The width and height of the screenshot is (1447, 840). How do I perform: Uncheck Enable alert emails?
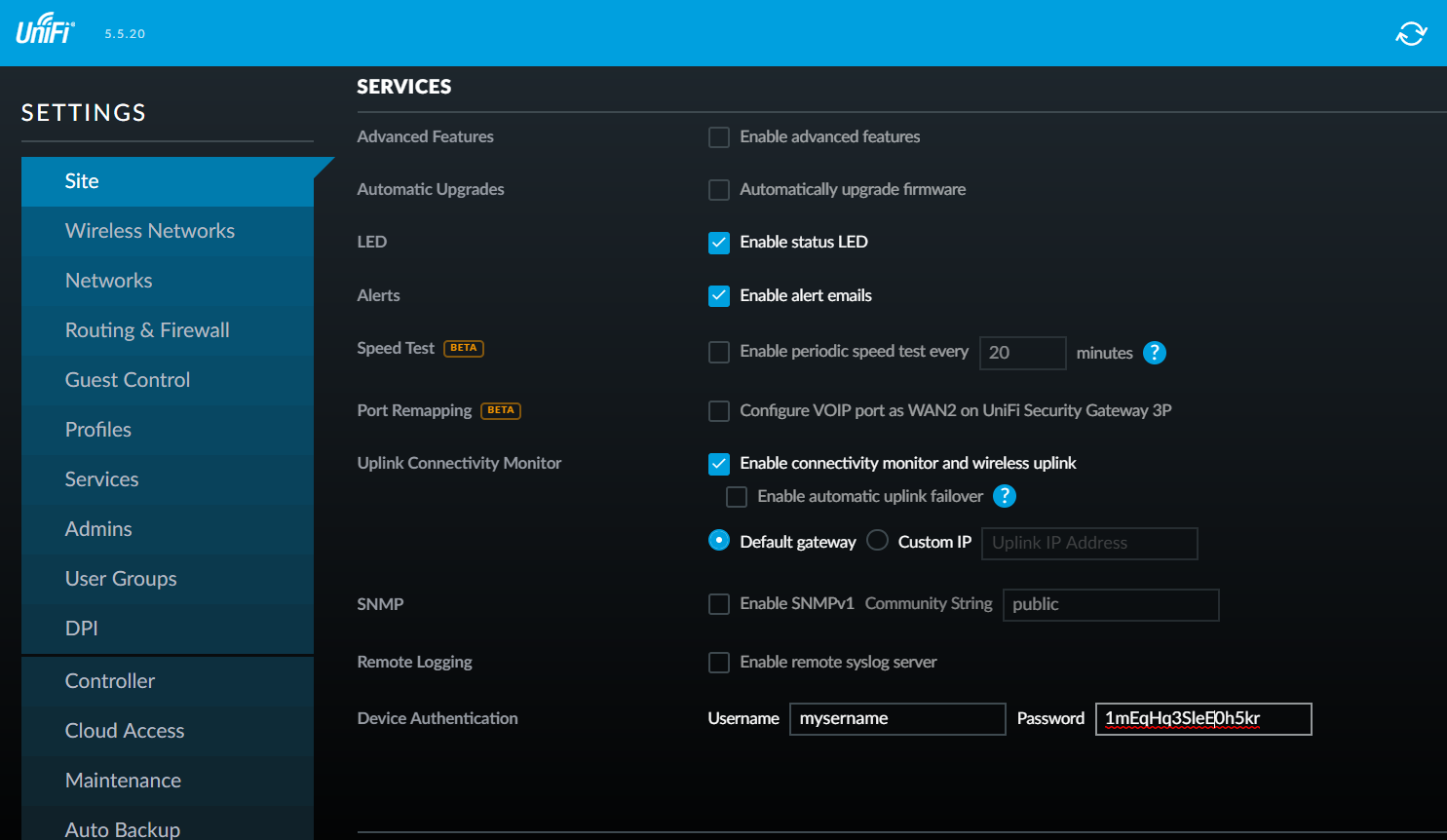pos(719,296)
